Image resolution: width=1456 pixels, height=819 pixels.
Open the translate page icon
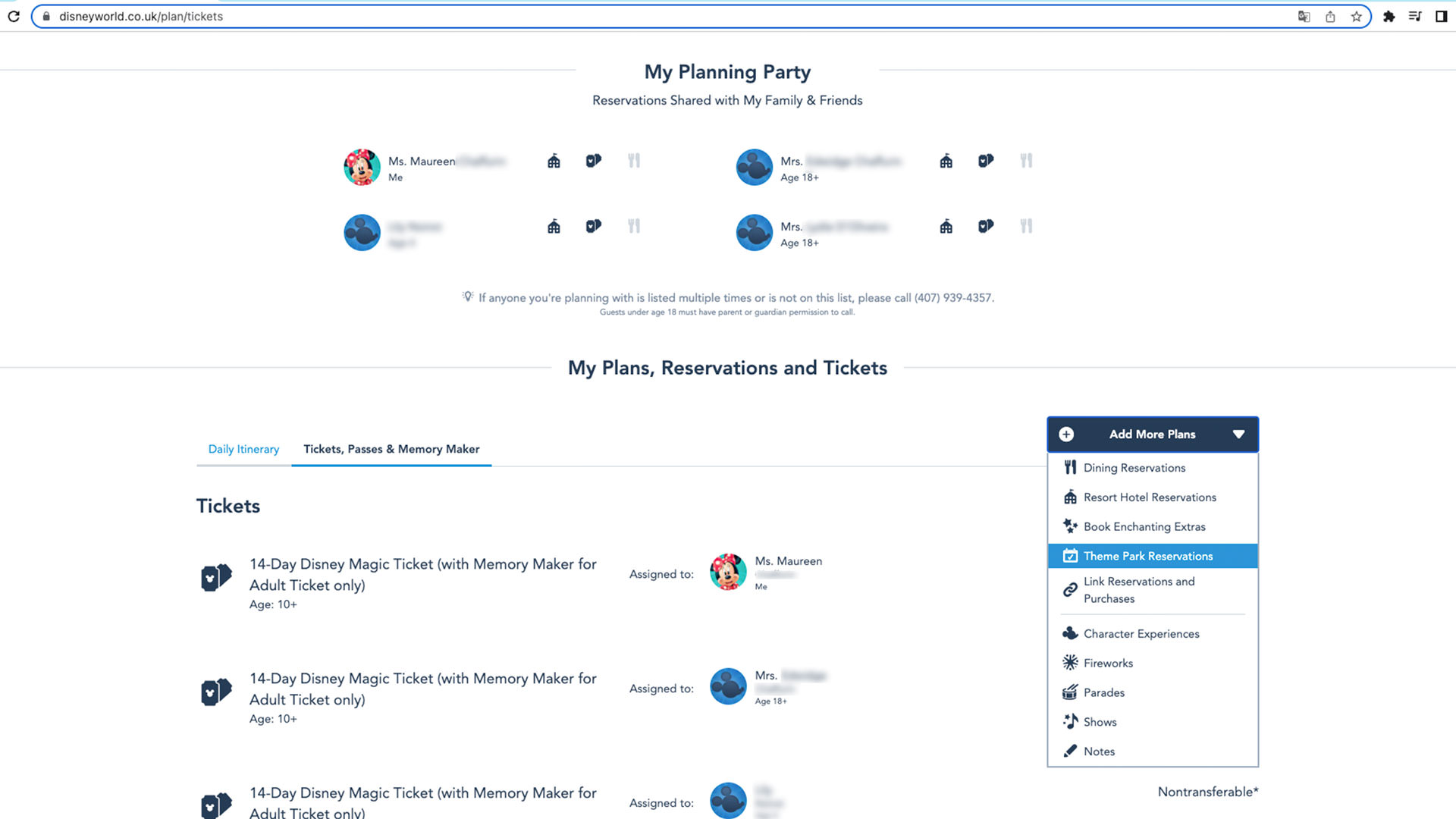coord(1304,17)
